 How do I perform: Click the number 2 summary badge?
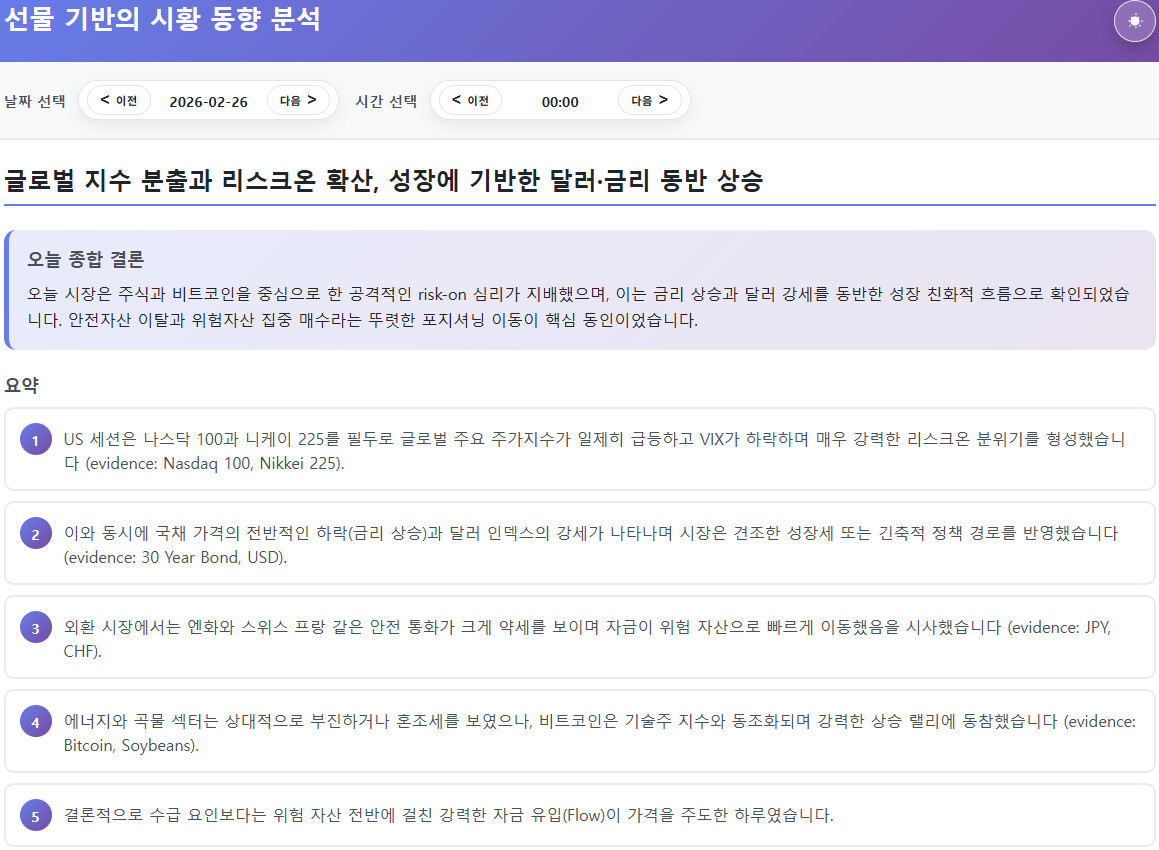(35, 535)
